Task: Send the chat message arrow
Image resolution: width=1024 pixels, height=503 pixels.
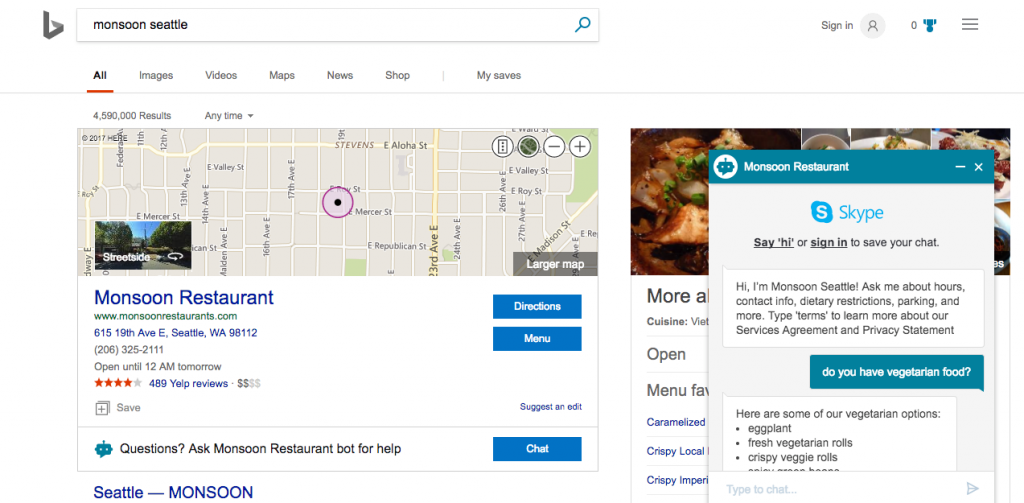Action: pos(972,489)
